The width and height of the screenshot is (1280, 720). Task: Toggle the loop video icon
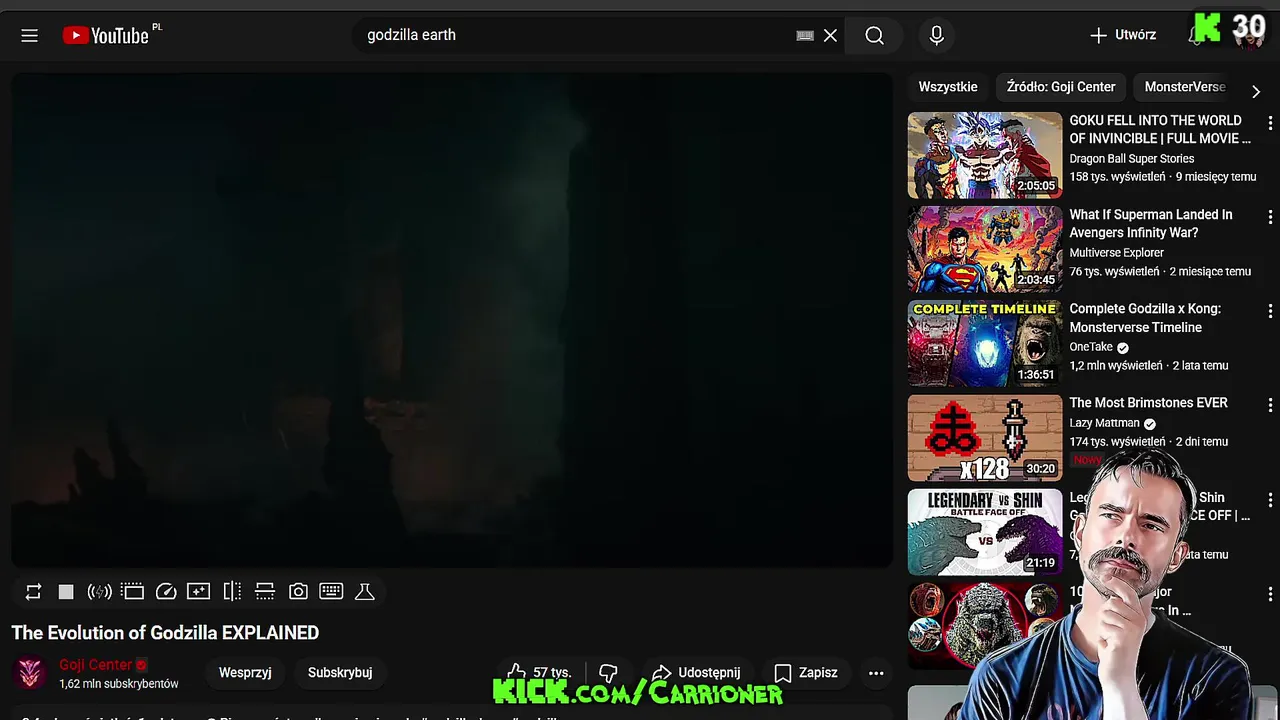[x=33, y=592]
